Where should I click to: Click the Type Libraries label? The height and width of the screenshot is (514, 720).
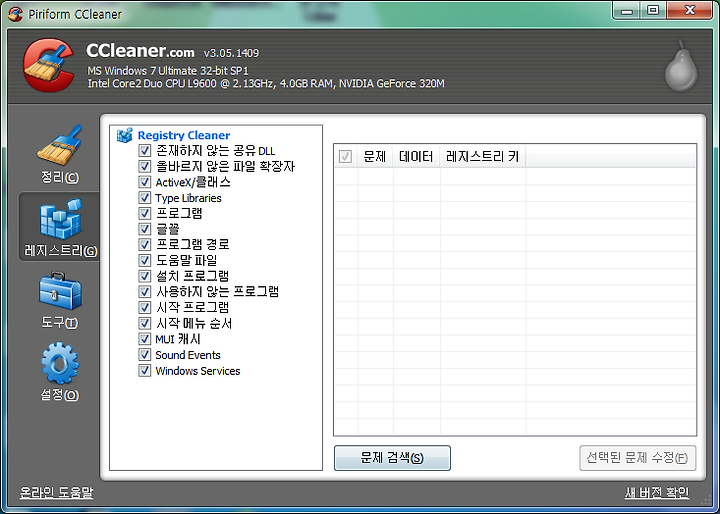[x=188, y=198]
